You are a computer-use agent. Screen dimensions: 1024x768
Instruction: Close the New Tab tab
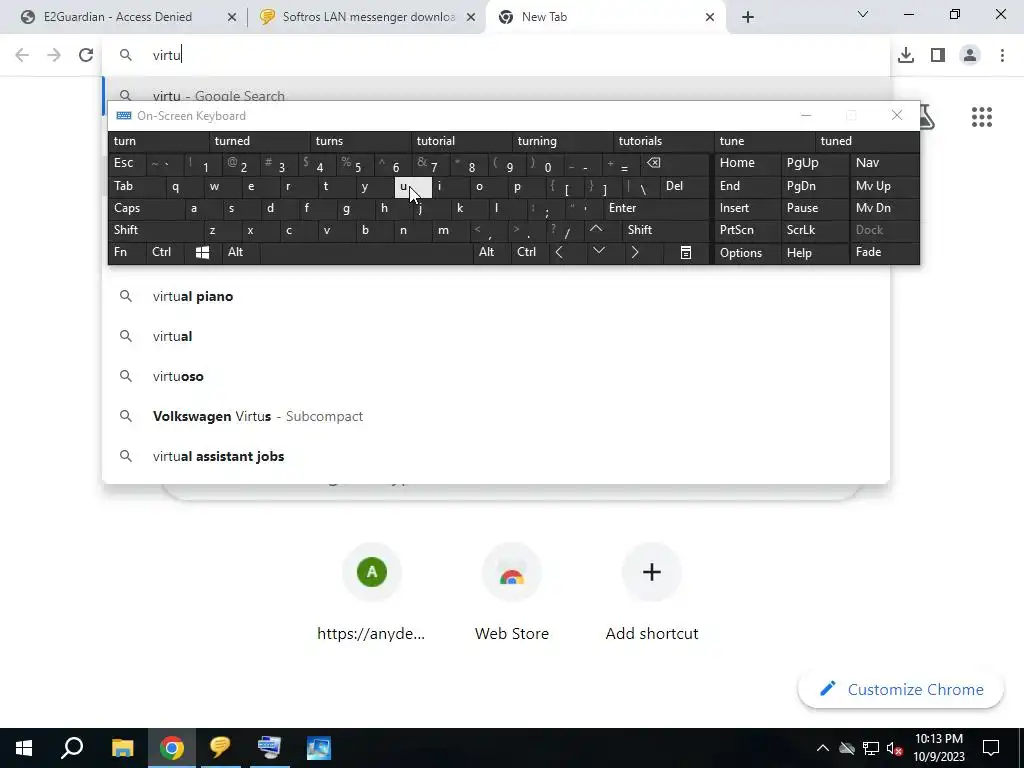[x=710, y=17]
